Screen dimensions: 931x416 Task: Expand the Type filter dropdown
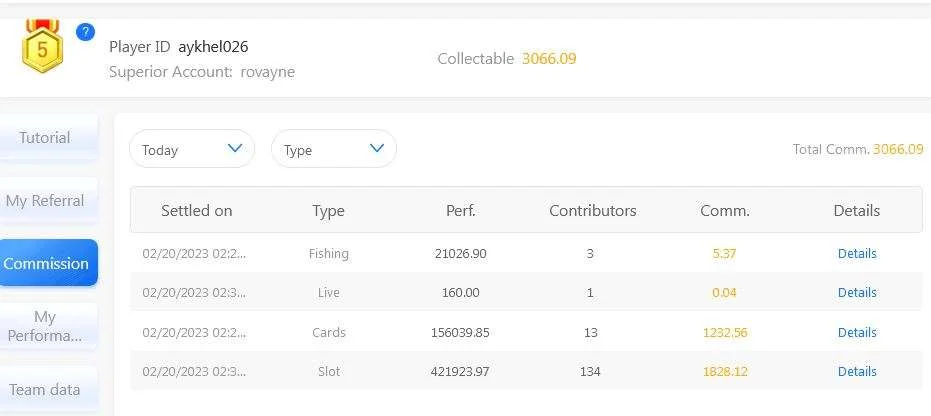pos(334,149)
